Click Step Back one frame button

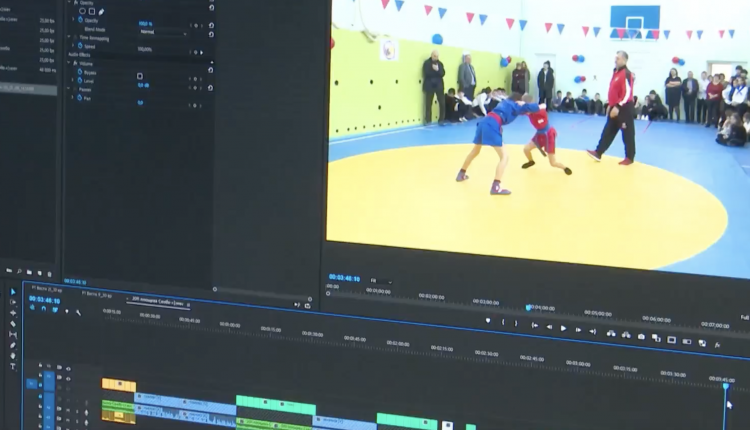(549, 327)
